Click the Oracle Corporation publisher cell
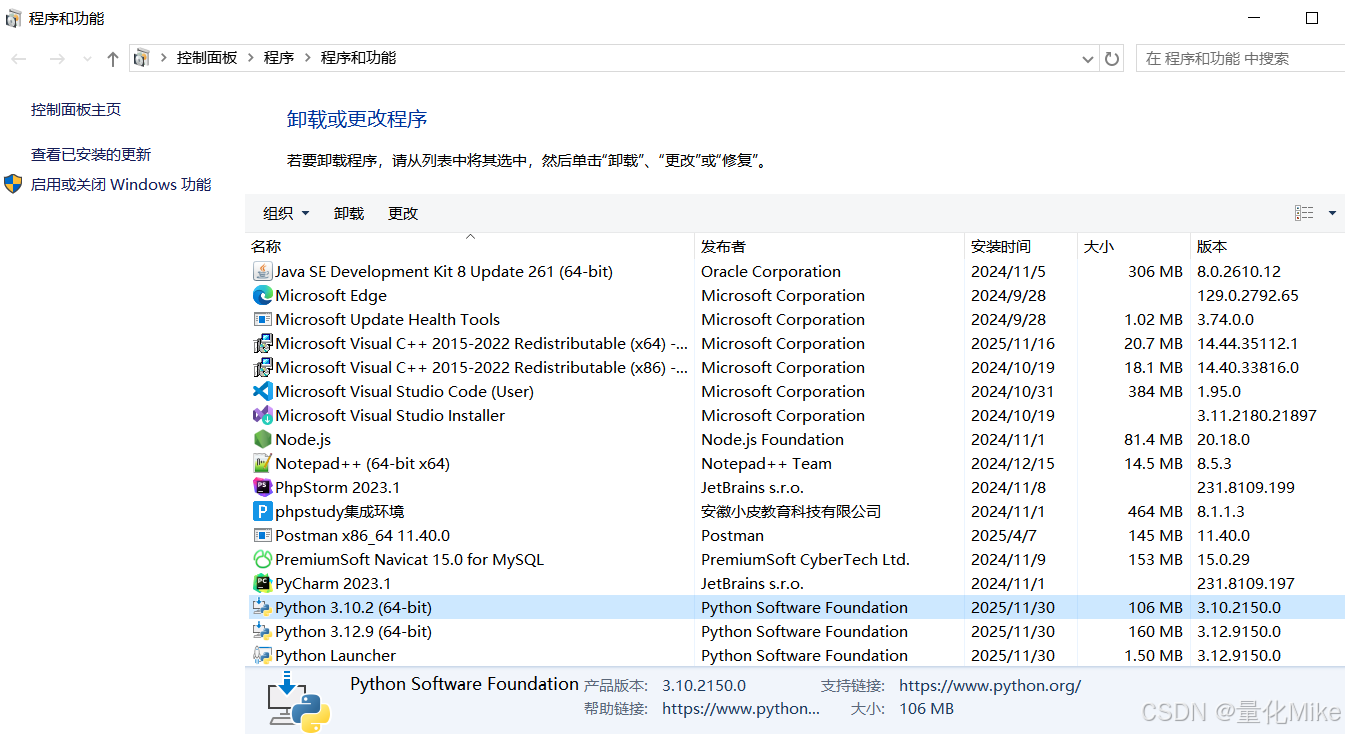This screenshot has width=1345, height=734. click(771, 271)
